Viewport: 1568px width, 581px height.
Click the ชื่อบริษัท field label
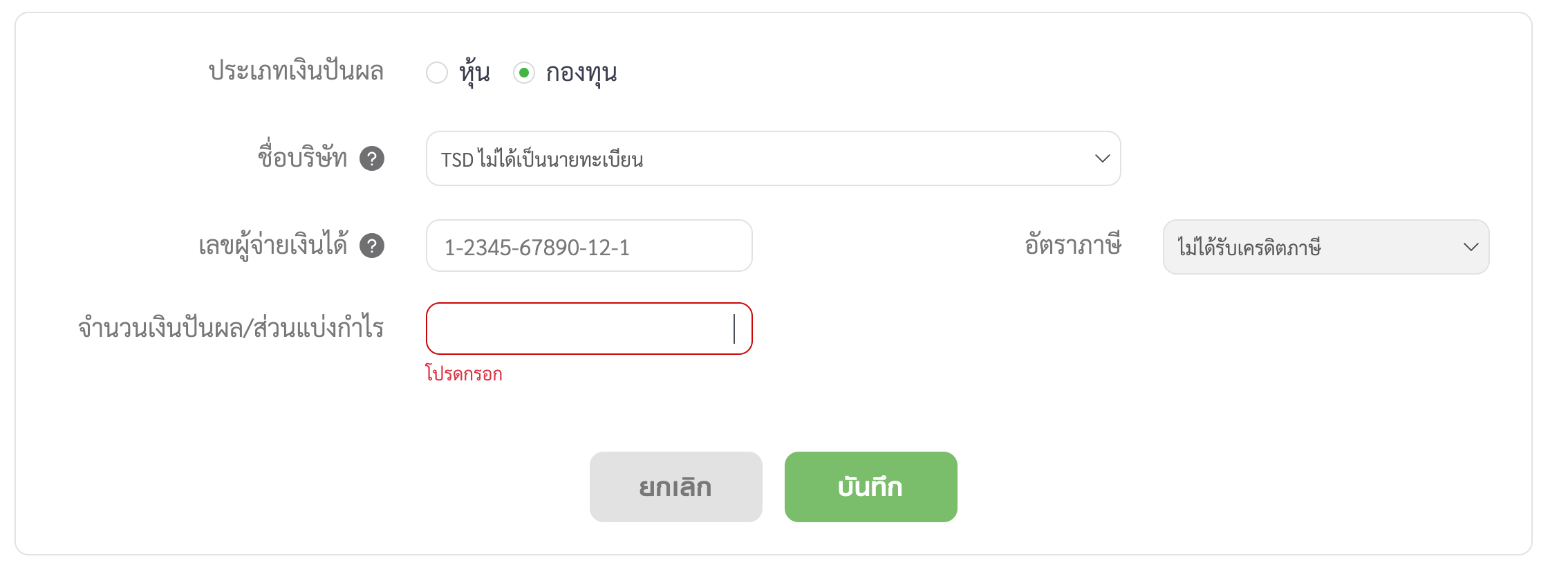point(302,157)
